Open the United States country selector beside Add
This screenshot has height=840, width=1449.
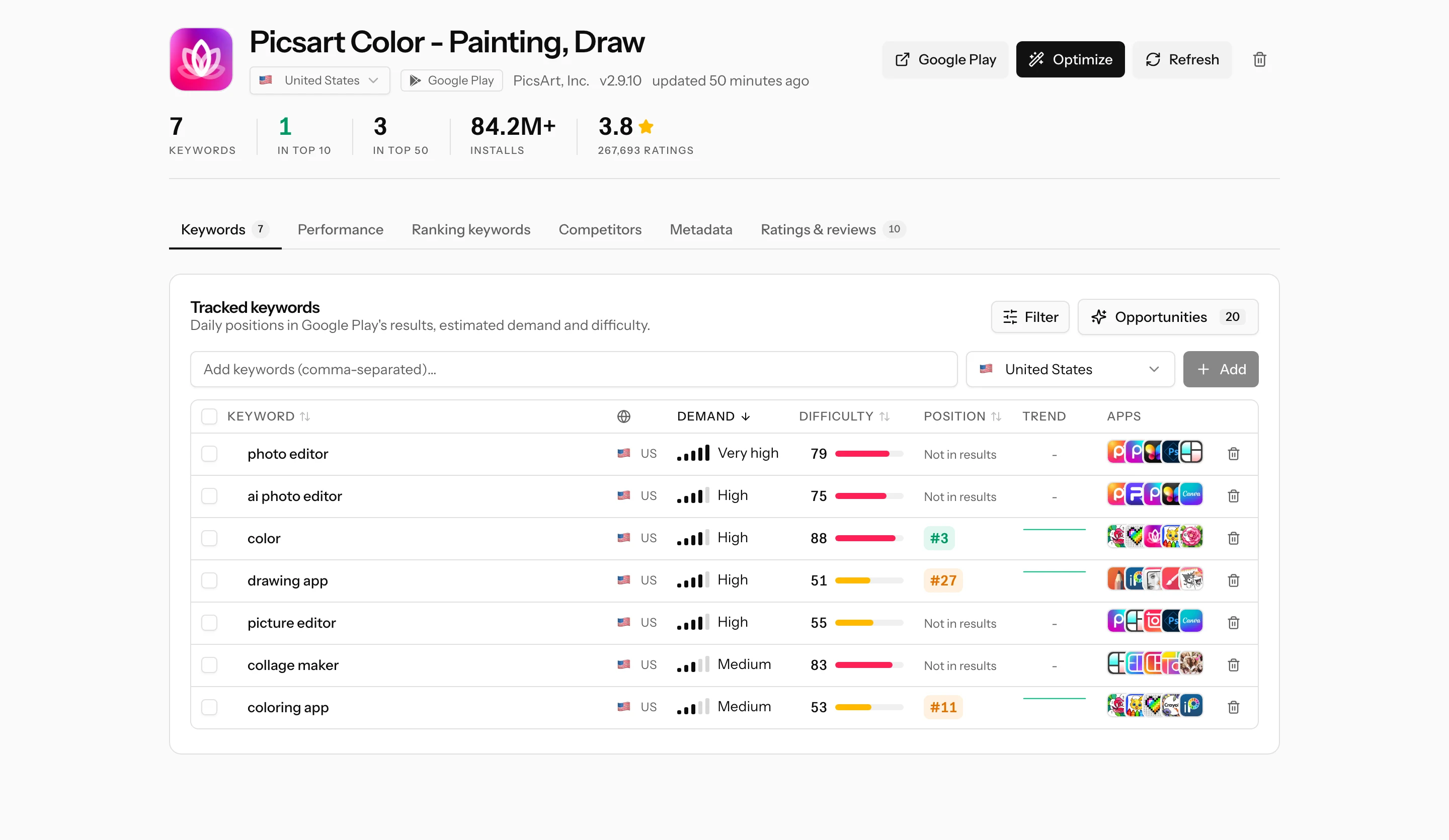(1070, 369)
